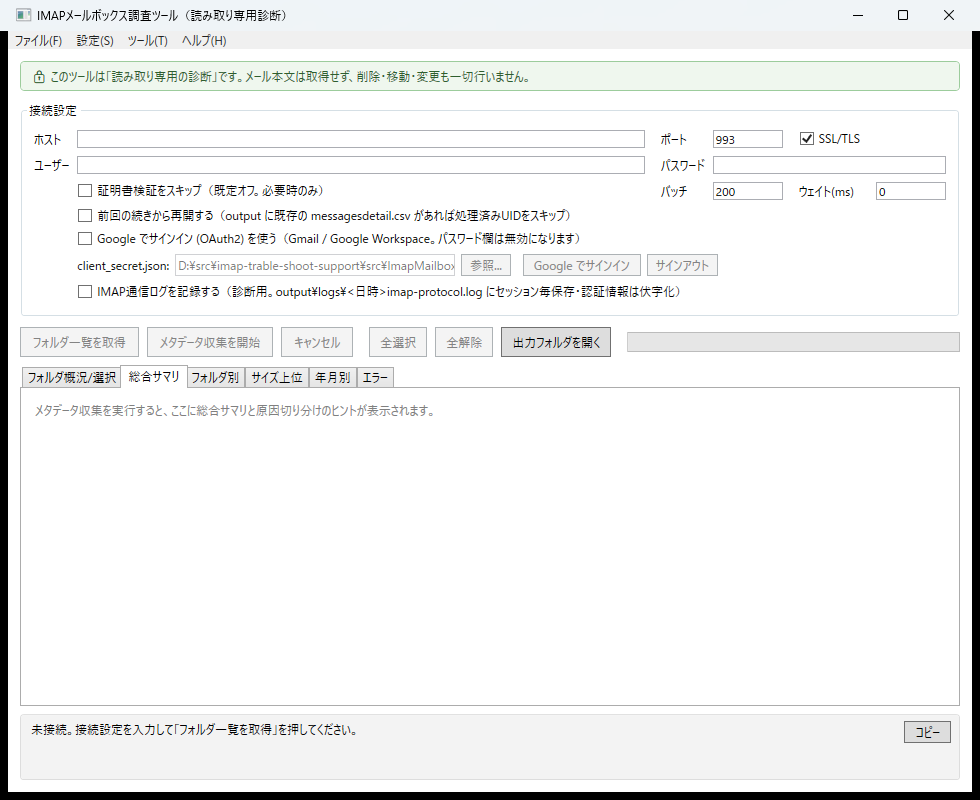Open the 設定(S) menu
980x800 pixels.
[95, 41]
